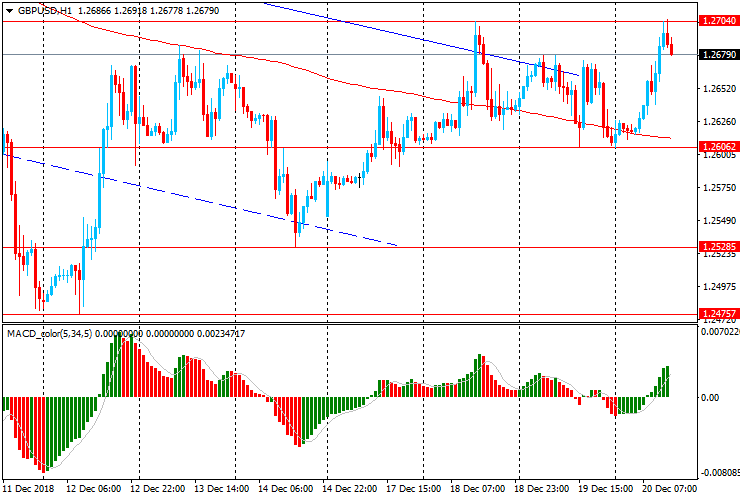Image resolution: width=740 pixels, height=500 pixels.
Task: Click the 1.26260 price scale value
Action: (x=719, y=122)
